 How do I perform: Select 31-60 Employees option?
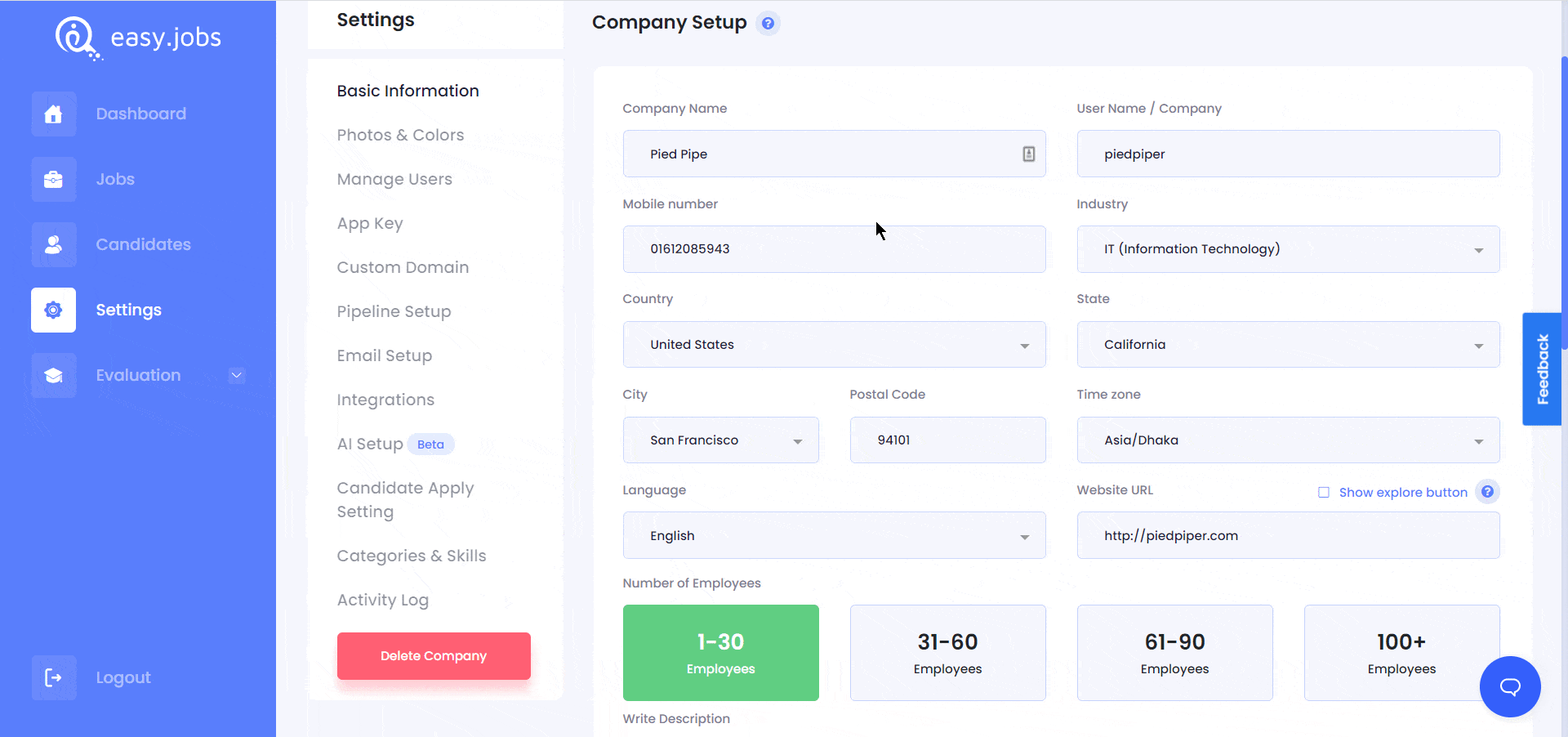pos(947,653)
